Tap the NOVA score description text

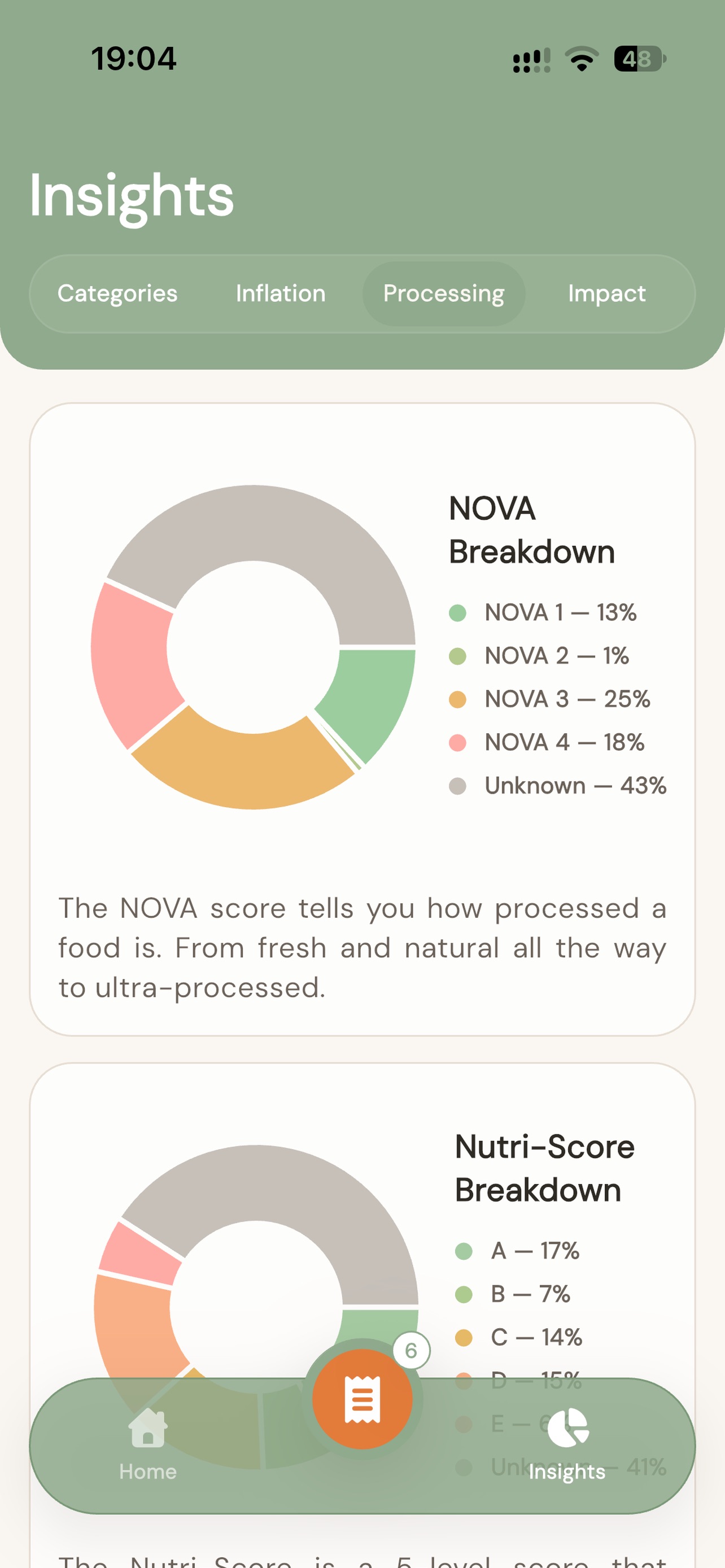(362, 947)
